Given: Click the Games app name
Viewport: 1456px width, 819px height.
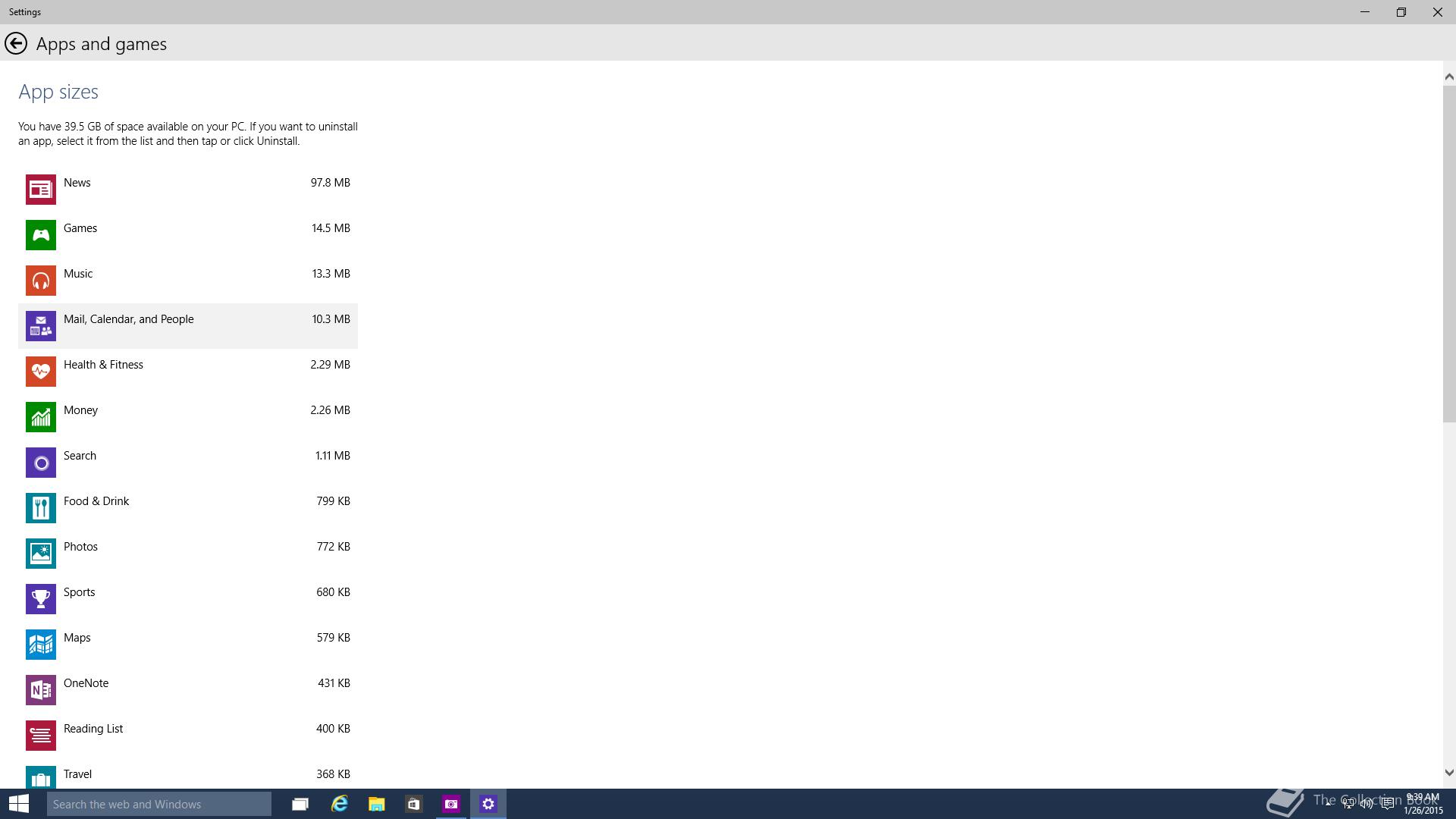Looking at the screenshot, I should [80, 228].
